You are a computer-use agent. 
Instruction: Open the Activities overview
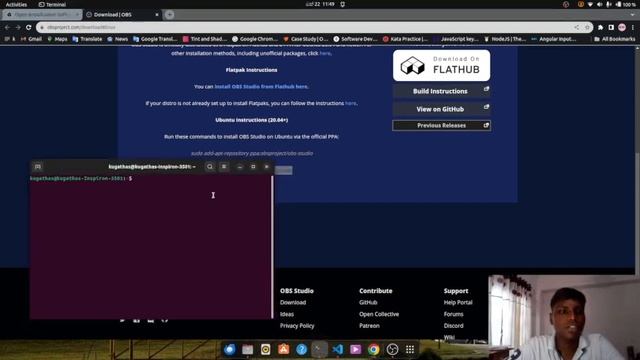click(16, 4)
